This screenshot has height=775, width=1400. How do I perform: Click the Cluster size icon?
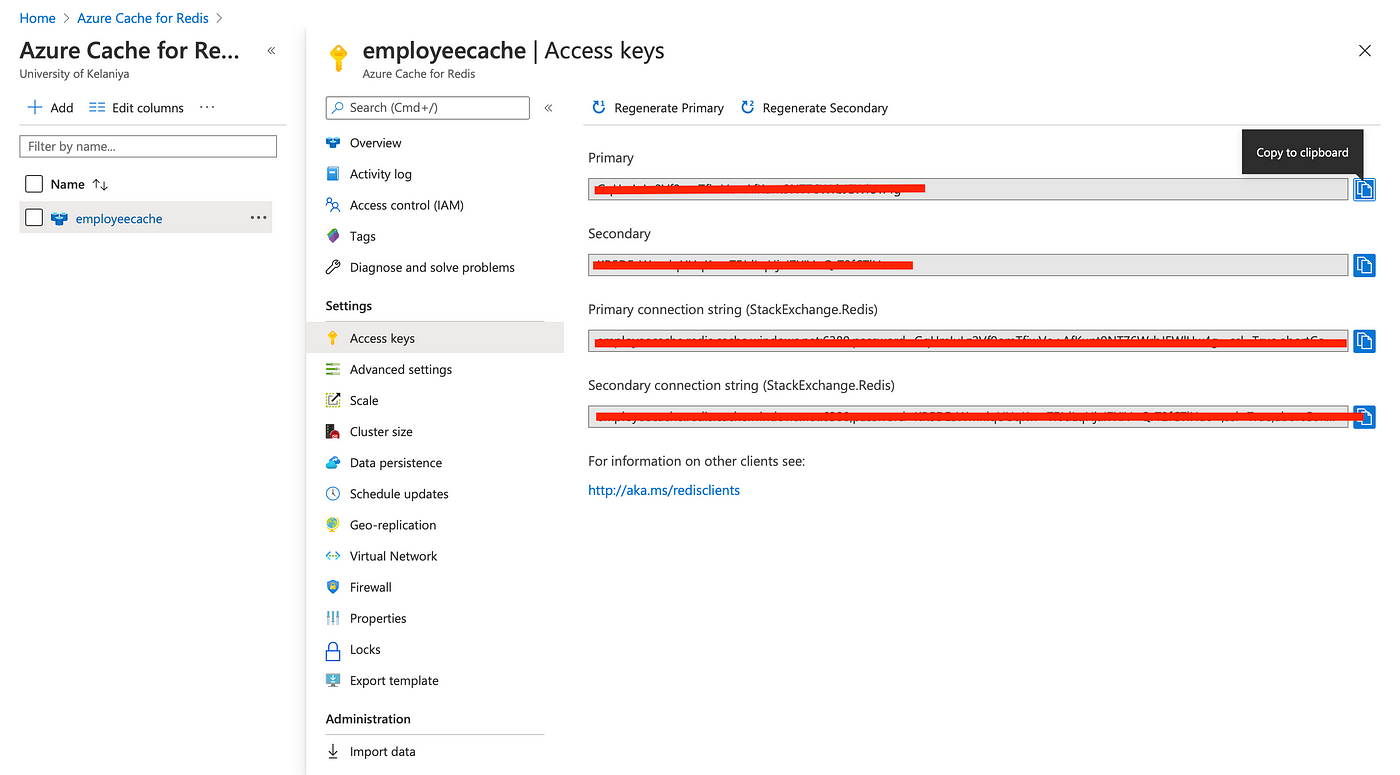tap(333, 431)
